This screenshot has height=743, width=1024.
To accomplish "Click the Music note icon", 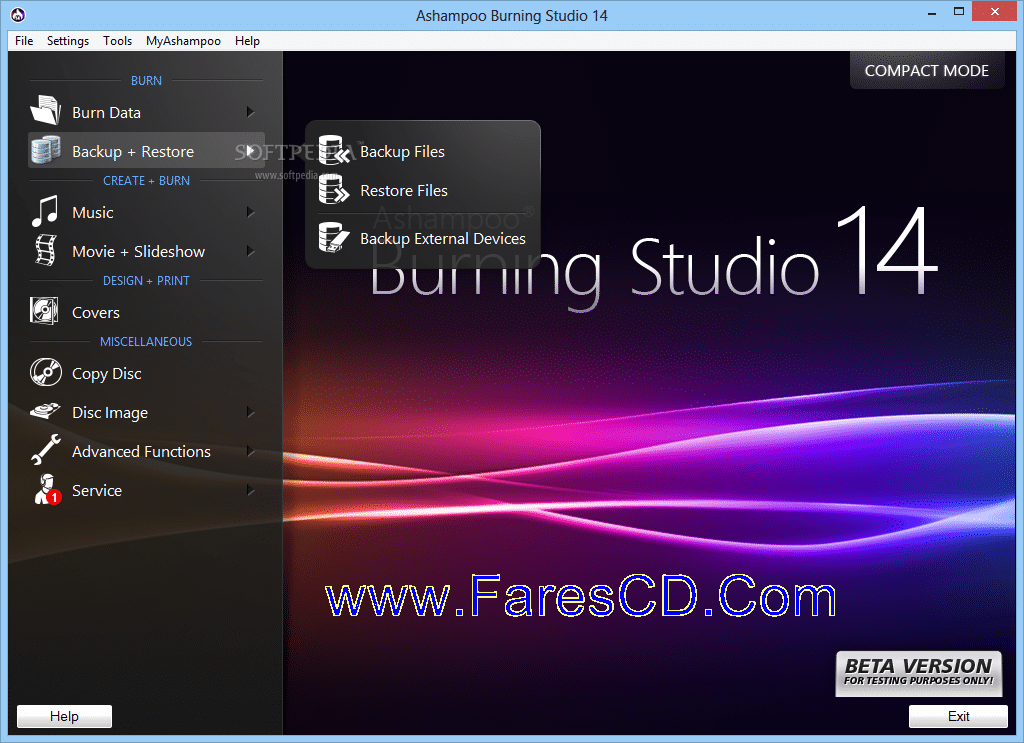I will click(x=45, y=212).
